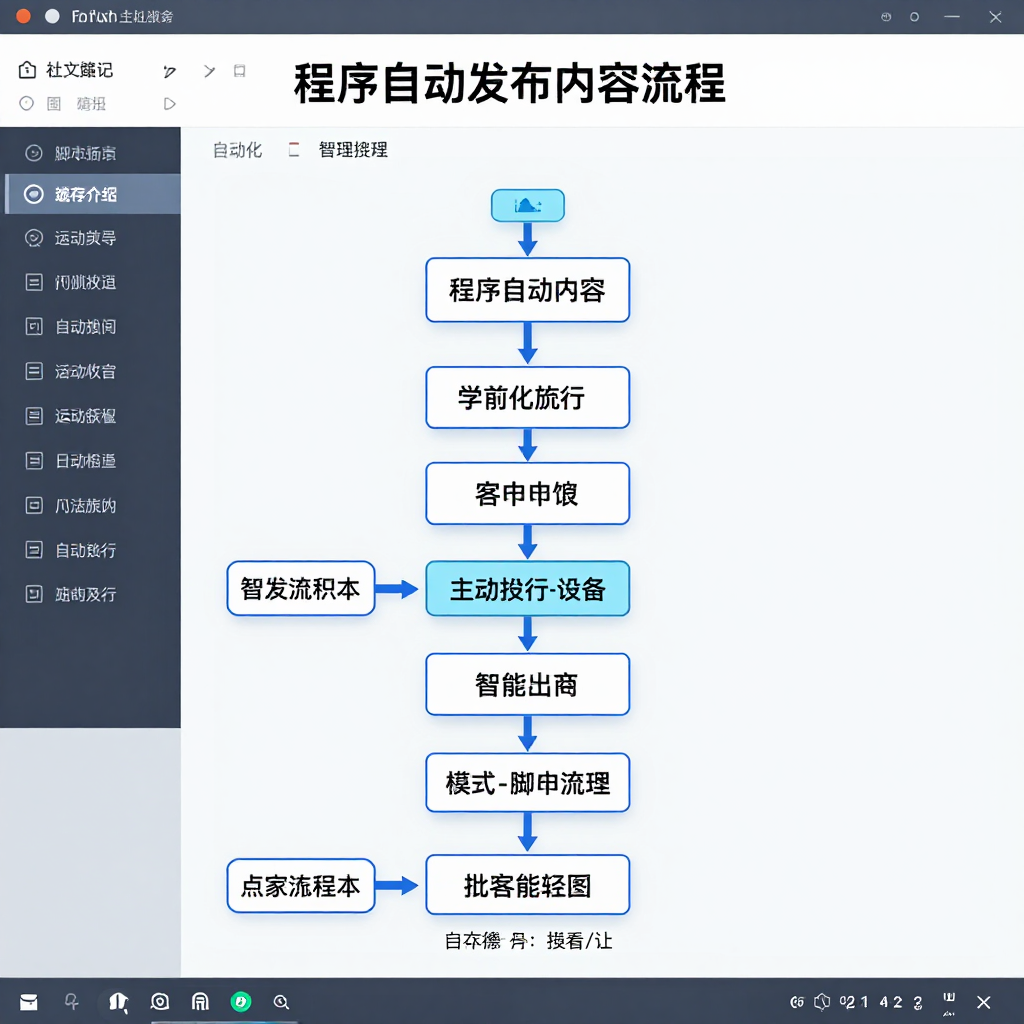The width and height of the screenshot is (1024, 1024).
Task: Open the building icon app in the taskbar
Action: [200, 1001]
